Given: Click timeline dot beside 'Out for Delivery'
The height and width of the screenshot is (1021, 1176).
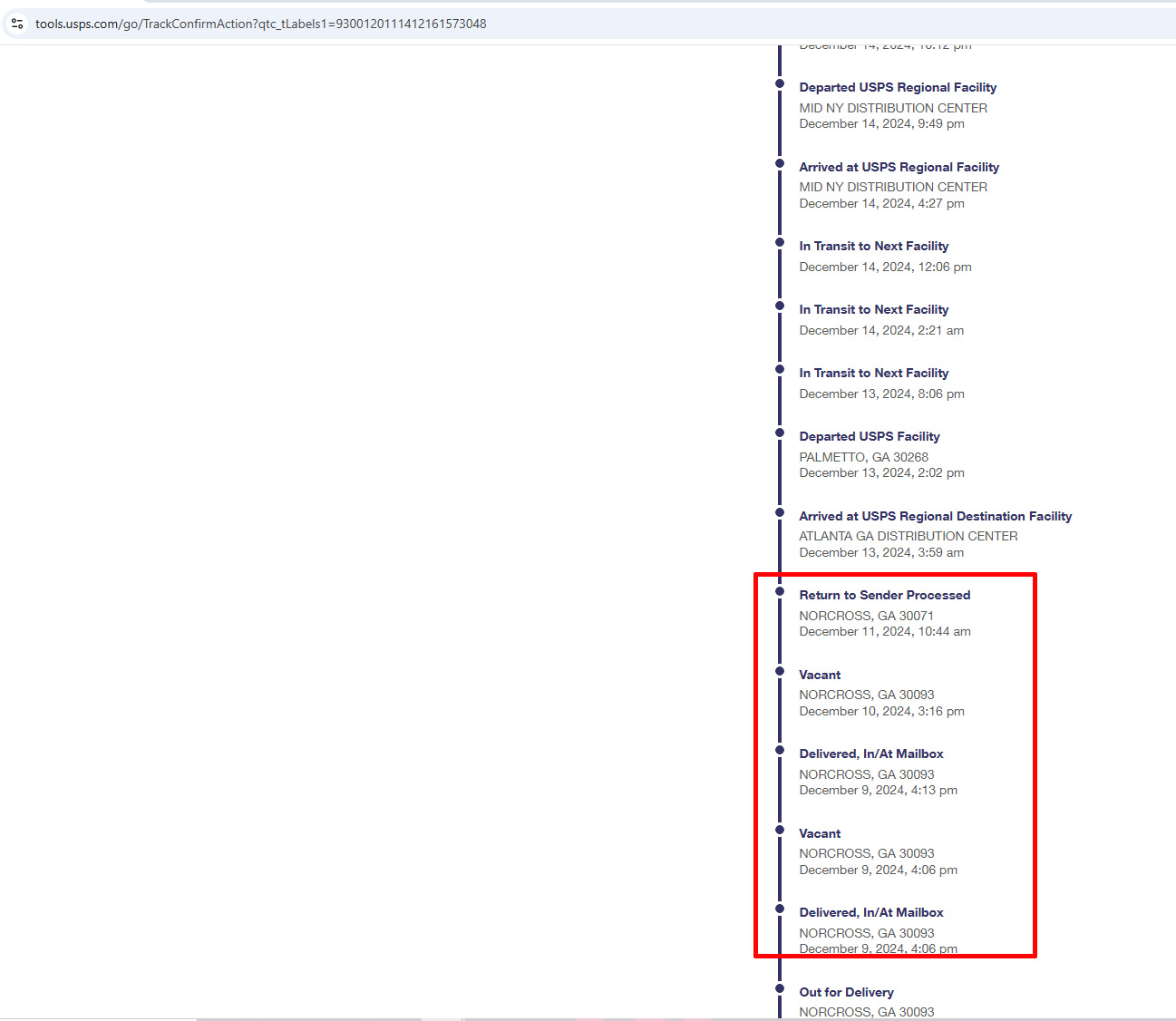Looking at the screenshot, I should point(780,988).
